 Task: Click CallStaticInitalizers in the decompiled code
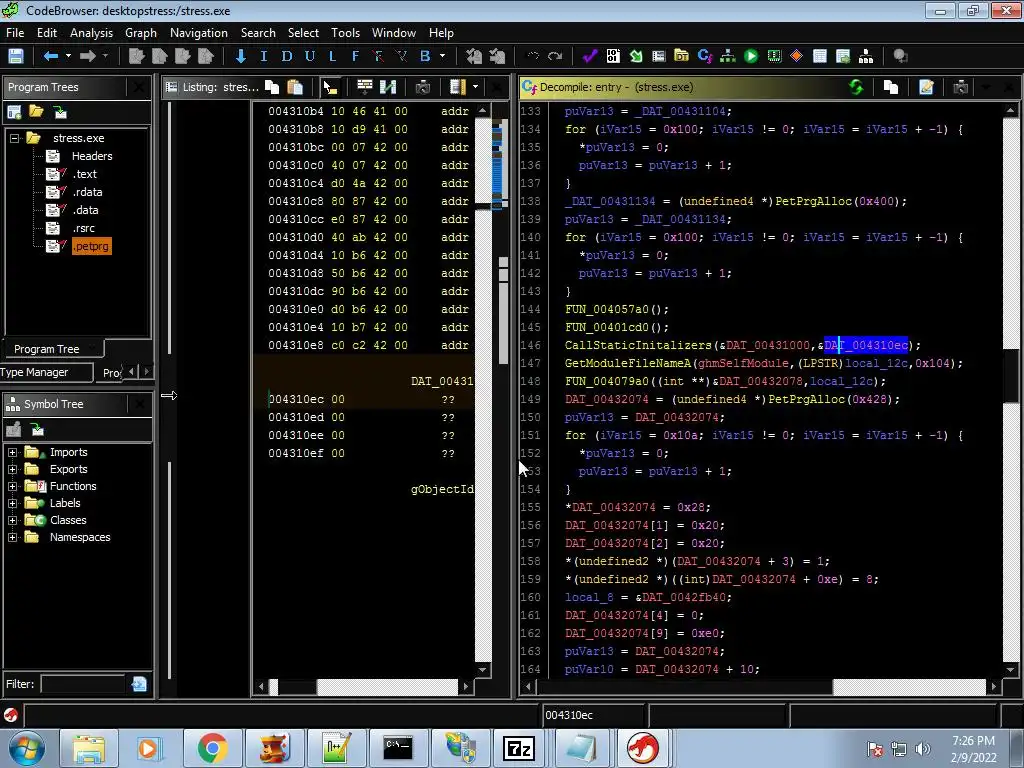[x=638, y=345]
